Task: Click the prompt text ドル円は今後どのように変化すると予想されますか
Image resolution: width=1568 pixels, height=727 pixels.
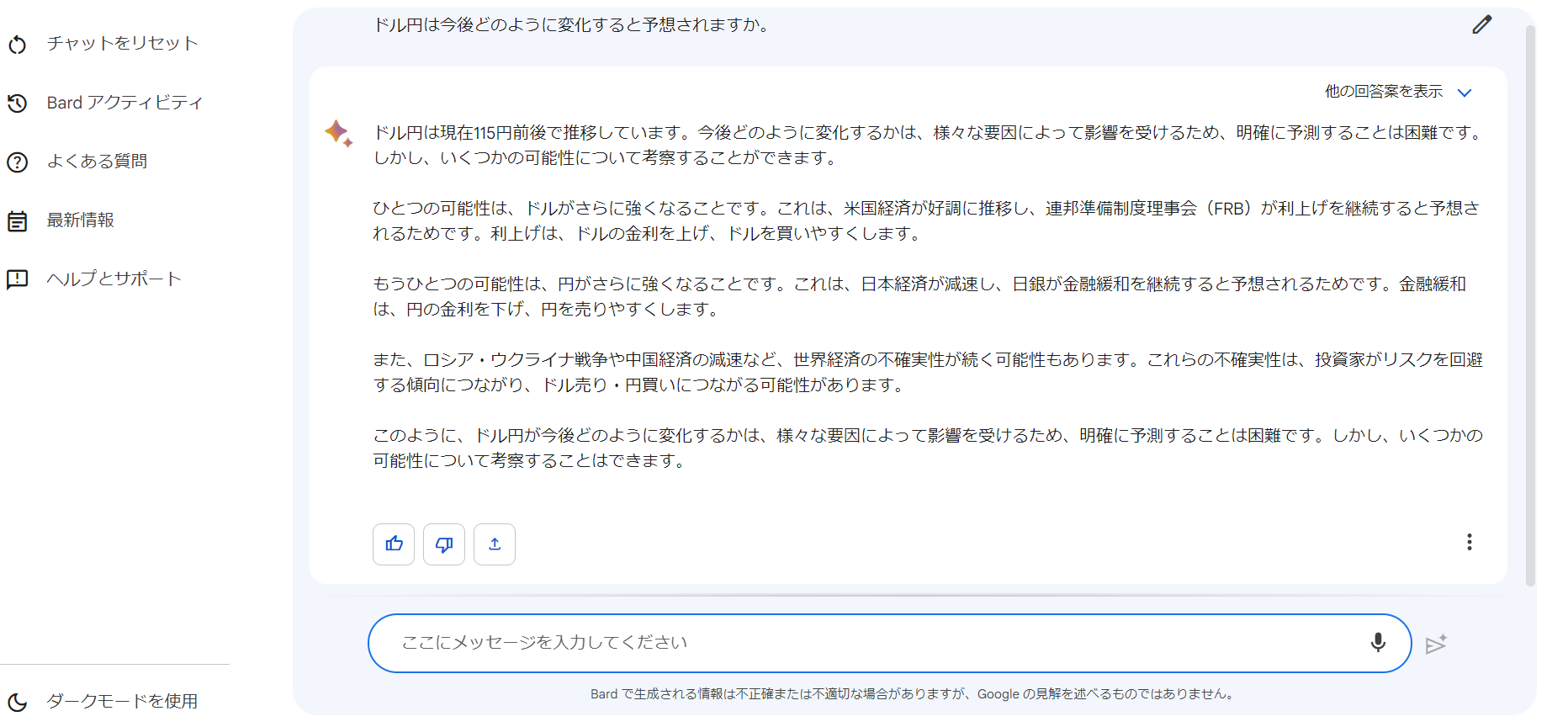Action: [571, 25]
